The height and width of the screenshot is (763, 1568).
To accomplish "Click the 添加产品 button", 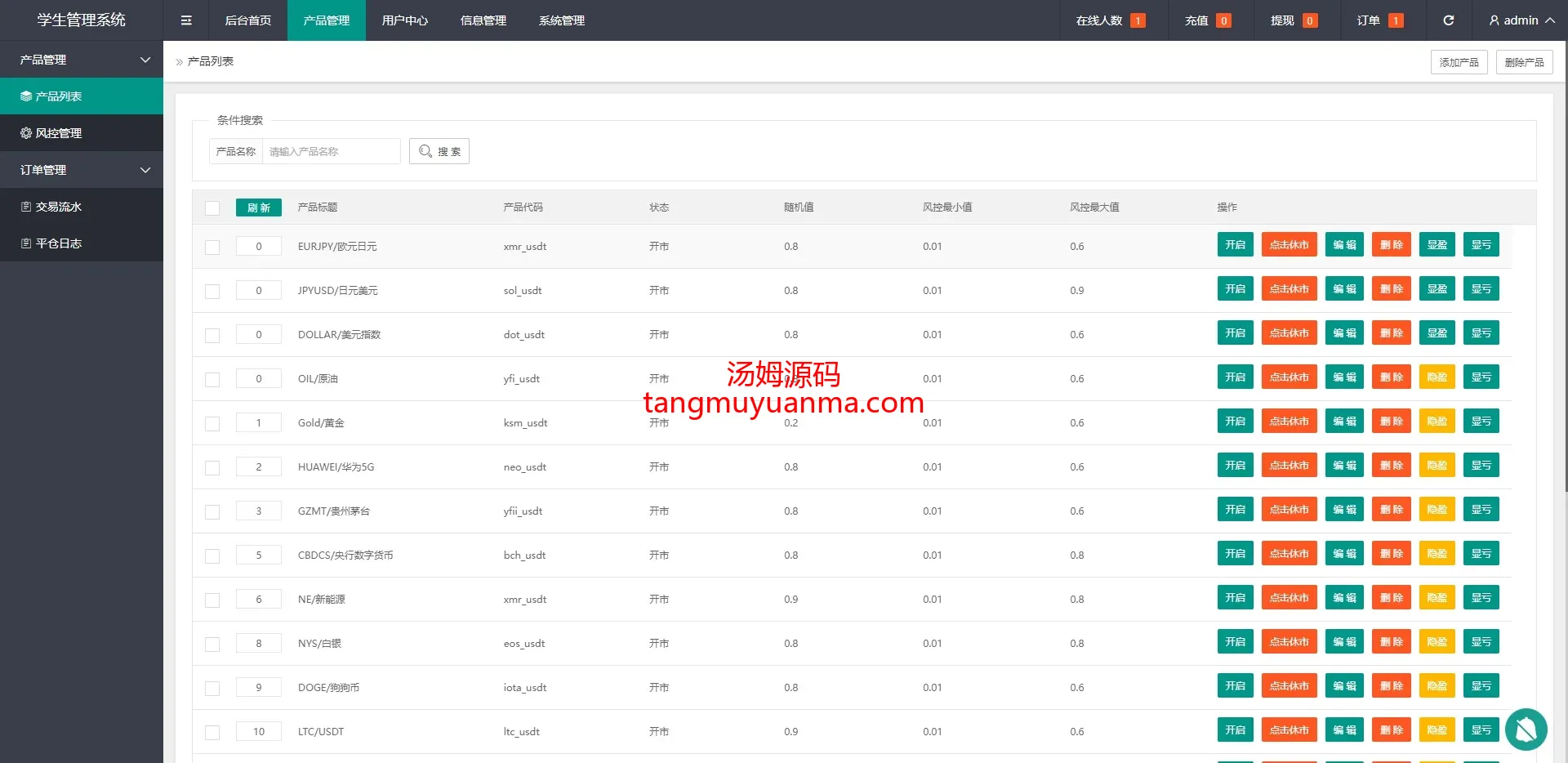I will (1459, 62).
